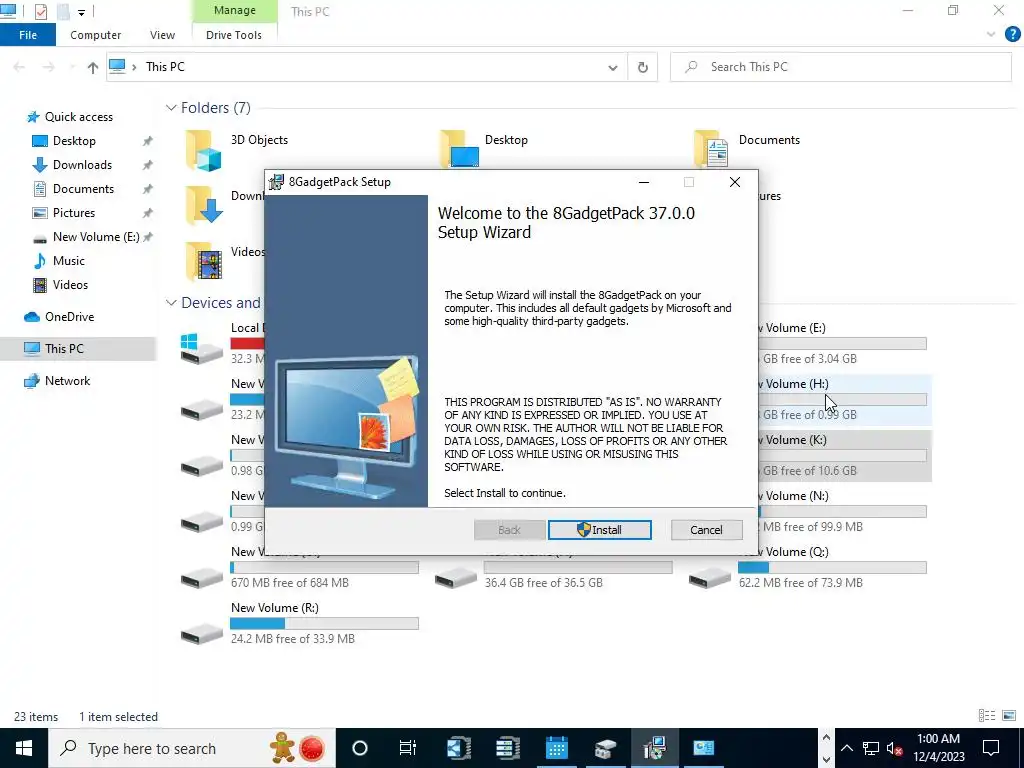Select Network in the navigation pane
The height and width of the screenshot is (768, 1024).
tap(67, 381)
